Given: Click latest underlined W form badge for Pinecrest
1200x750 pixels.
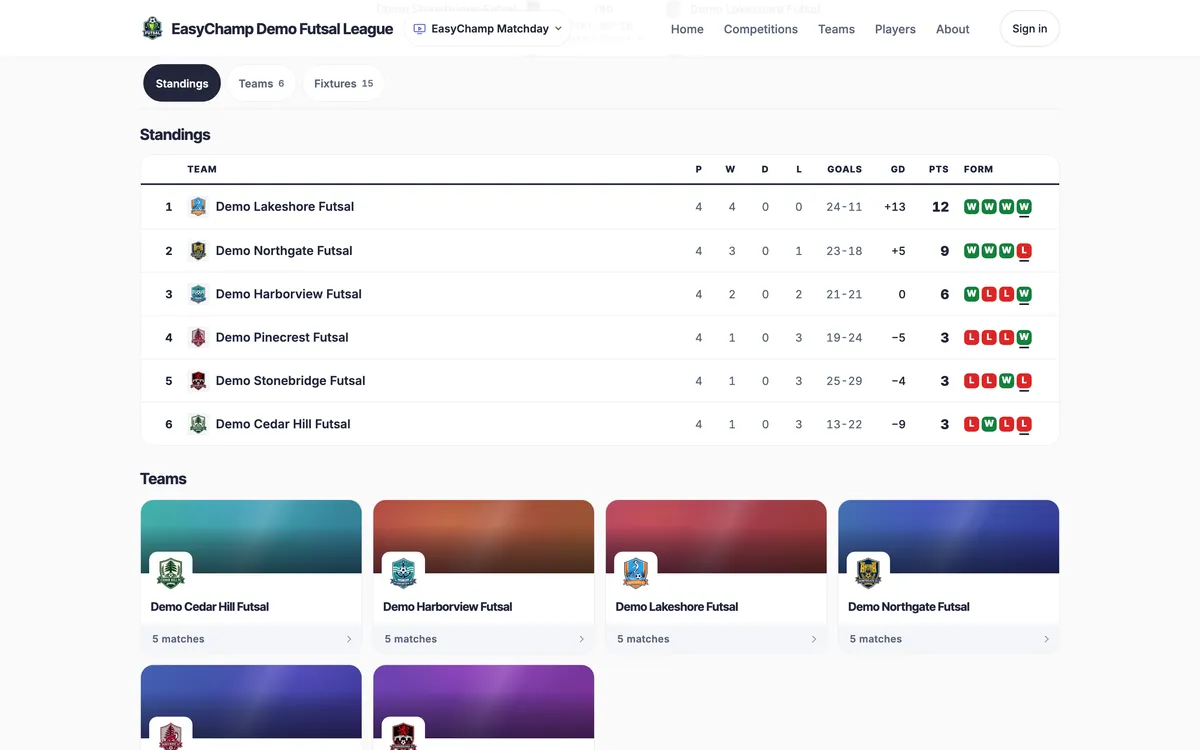Looking at the screenshot, I should tap(1024, 337).
